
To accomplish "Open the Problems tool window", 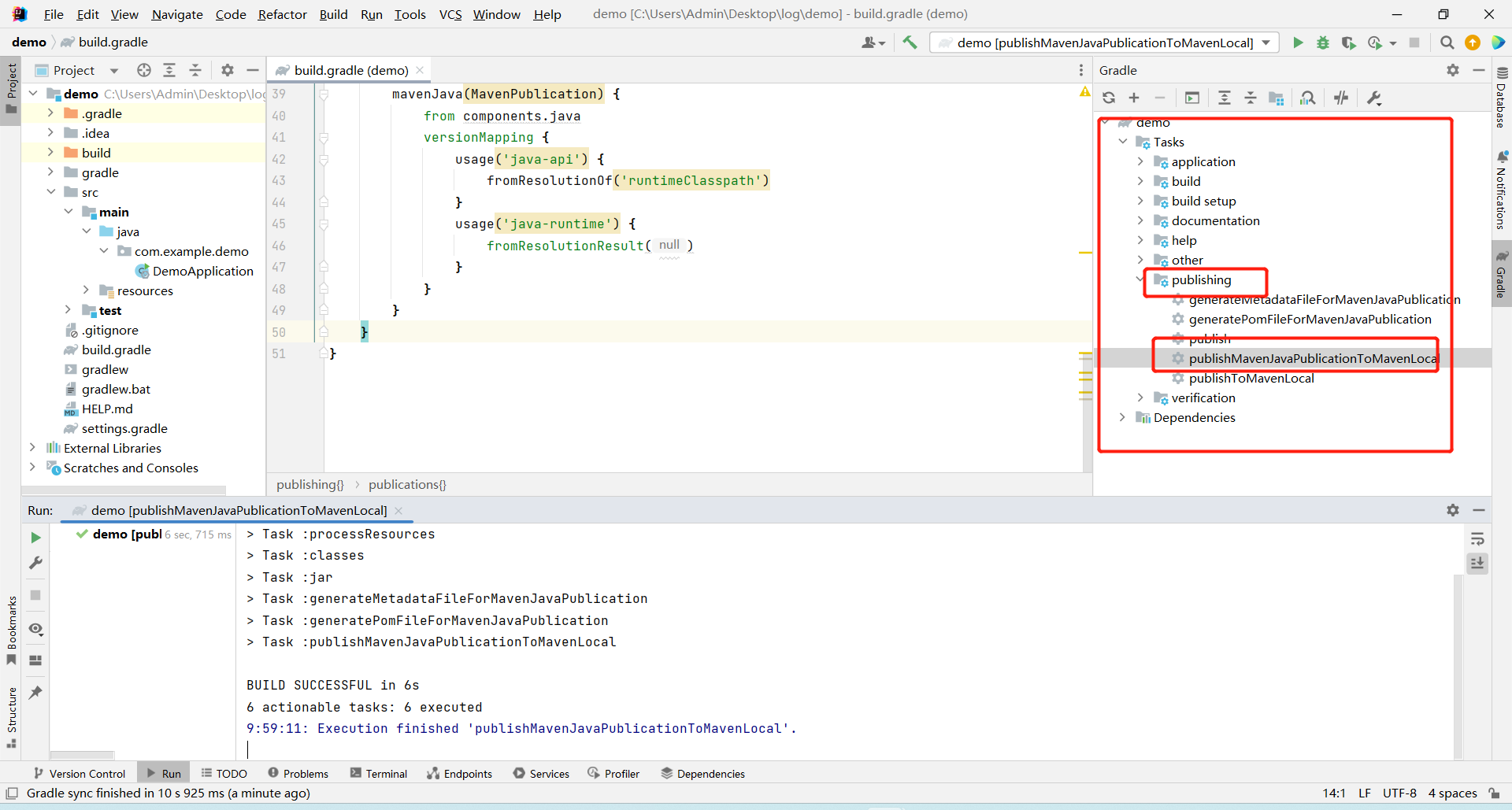I will (x=298, y=774).
